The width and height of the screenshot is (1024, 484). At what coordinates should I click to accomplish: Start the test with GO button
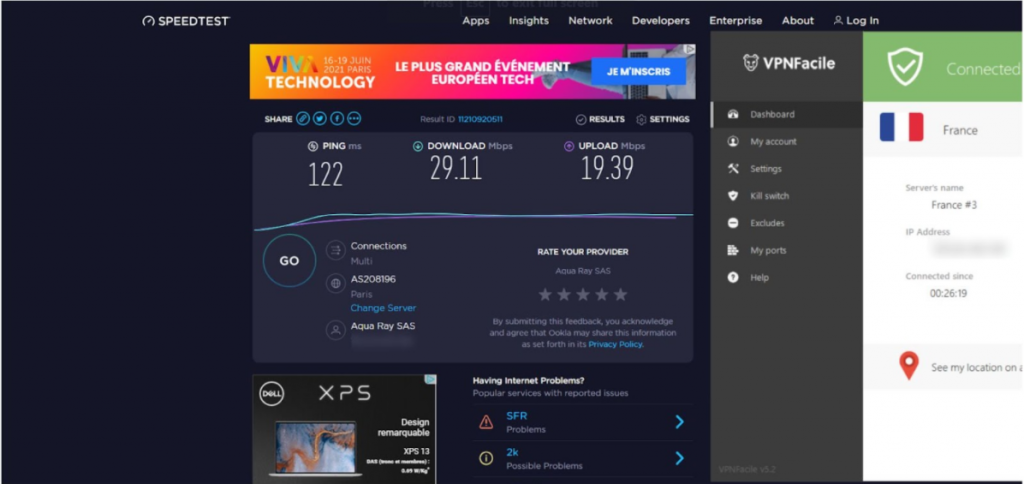(x=289, y=261)
